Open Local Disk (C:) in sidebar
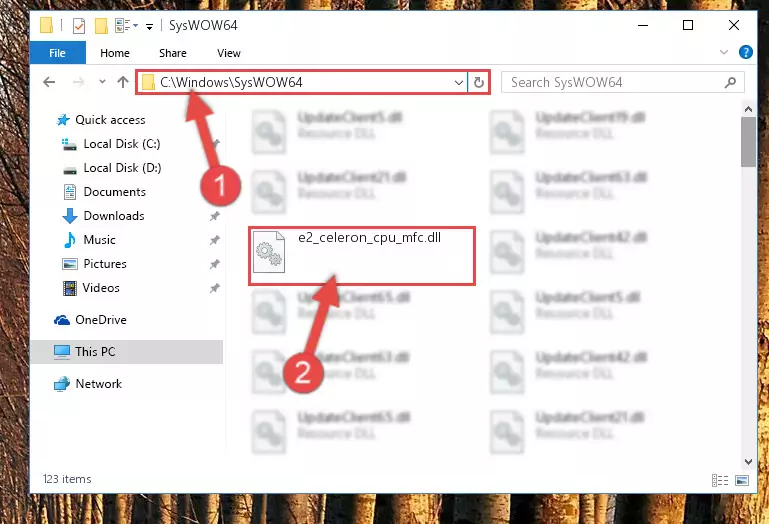Viewport: 769px width, 524px height. pyautogui.click(x=122, y=144)
